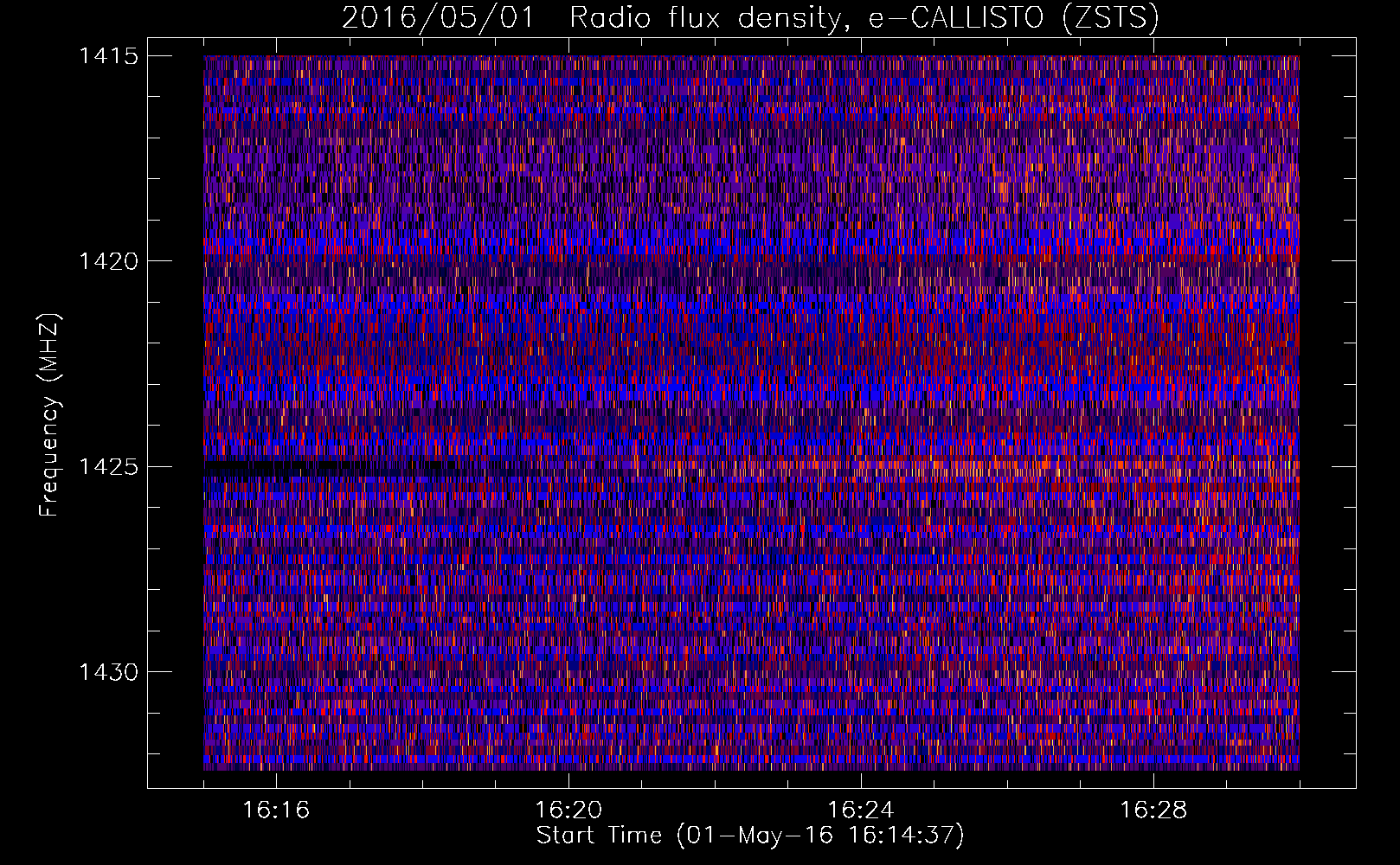The height and width of the screenshot is (865, 1400).
Task: Click the 1420 frequency tick label
Action: click(x=108, y=261)
